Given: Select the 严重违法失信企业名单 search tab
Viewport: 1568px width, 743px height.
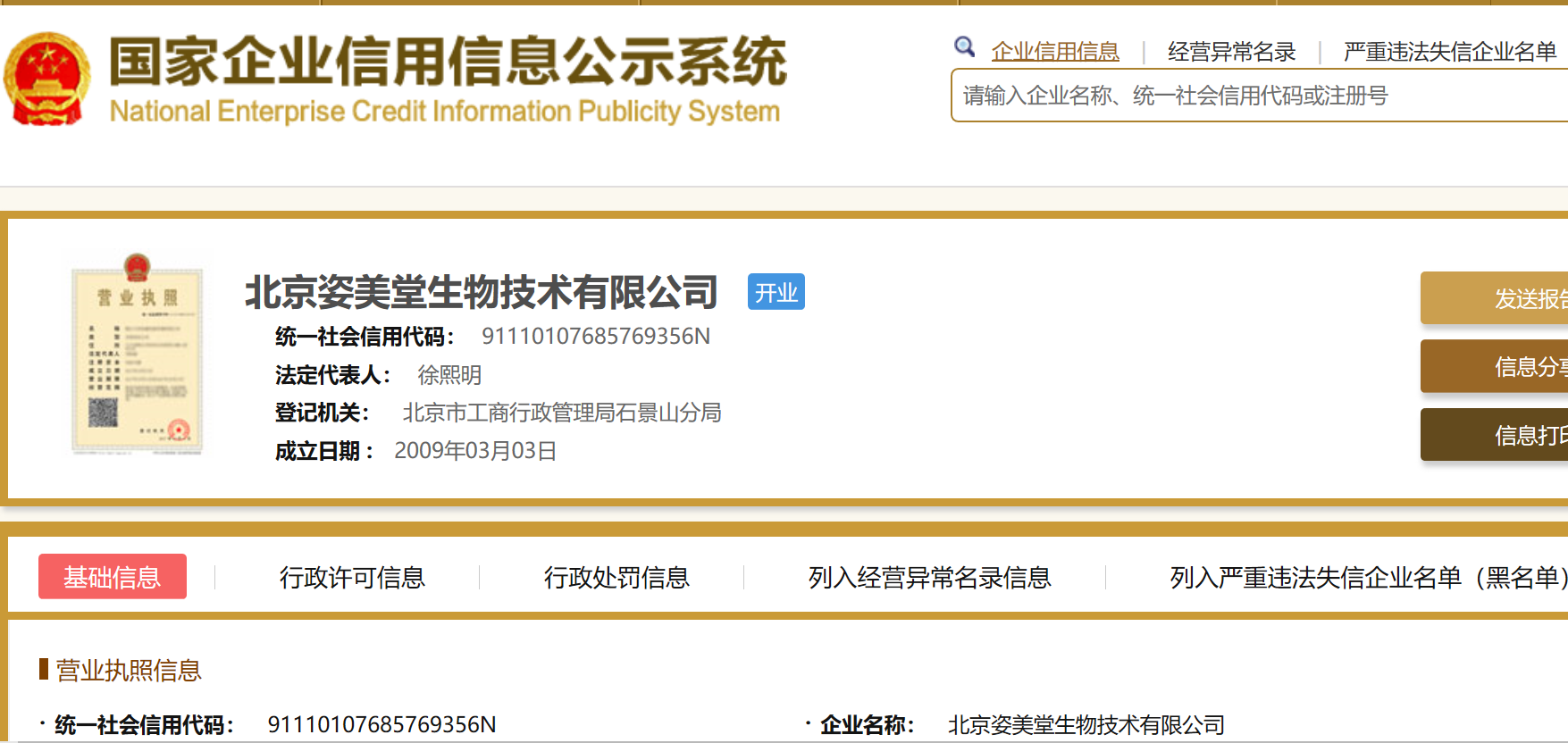Looking at the screenshot, I should 1450,52.
